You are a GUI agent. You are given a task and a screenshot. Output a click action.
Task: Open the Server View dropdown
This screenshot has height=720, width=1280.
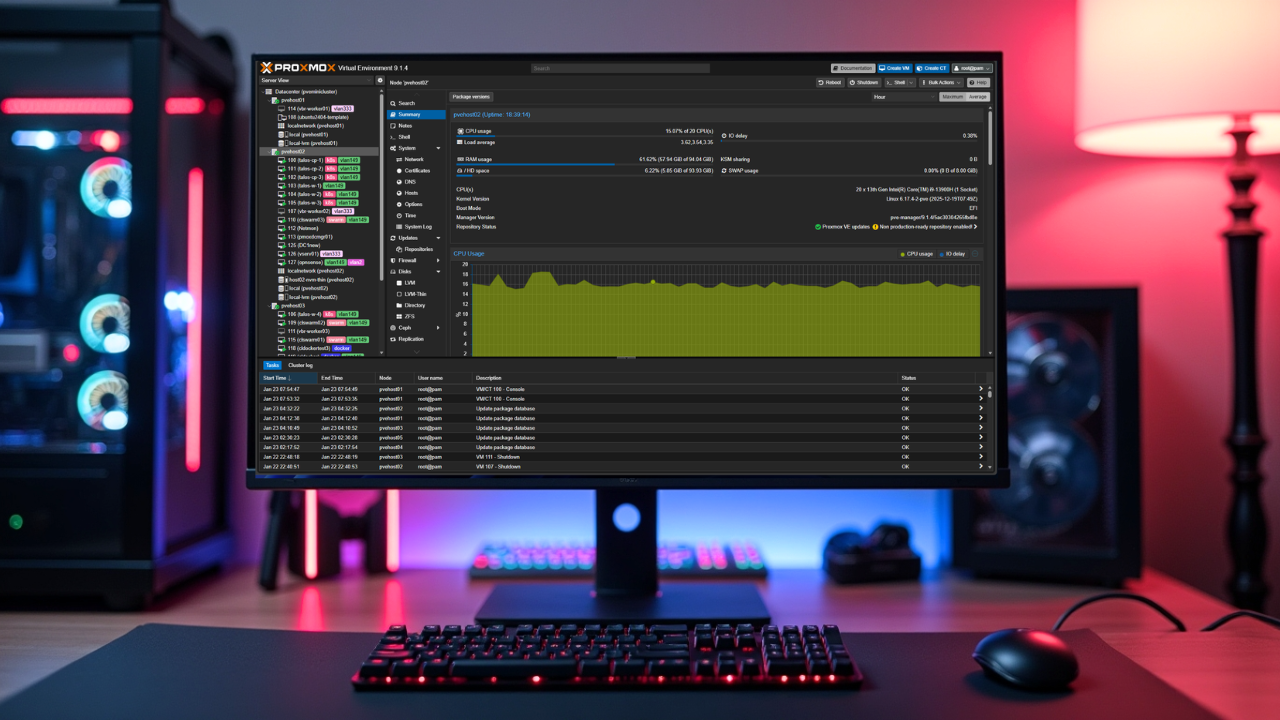click(316, 81)
